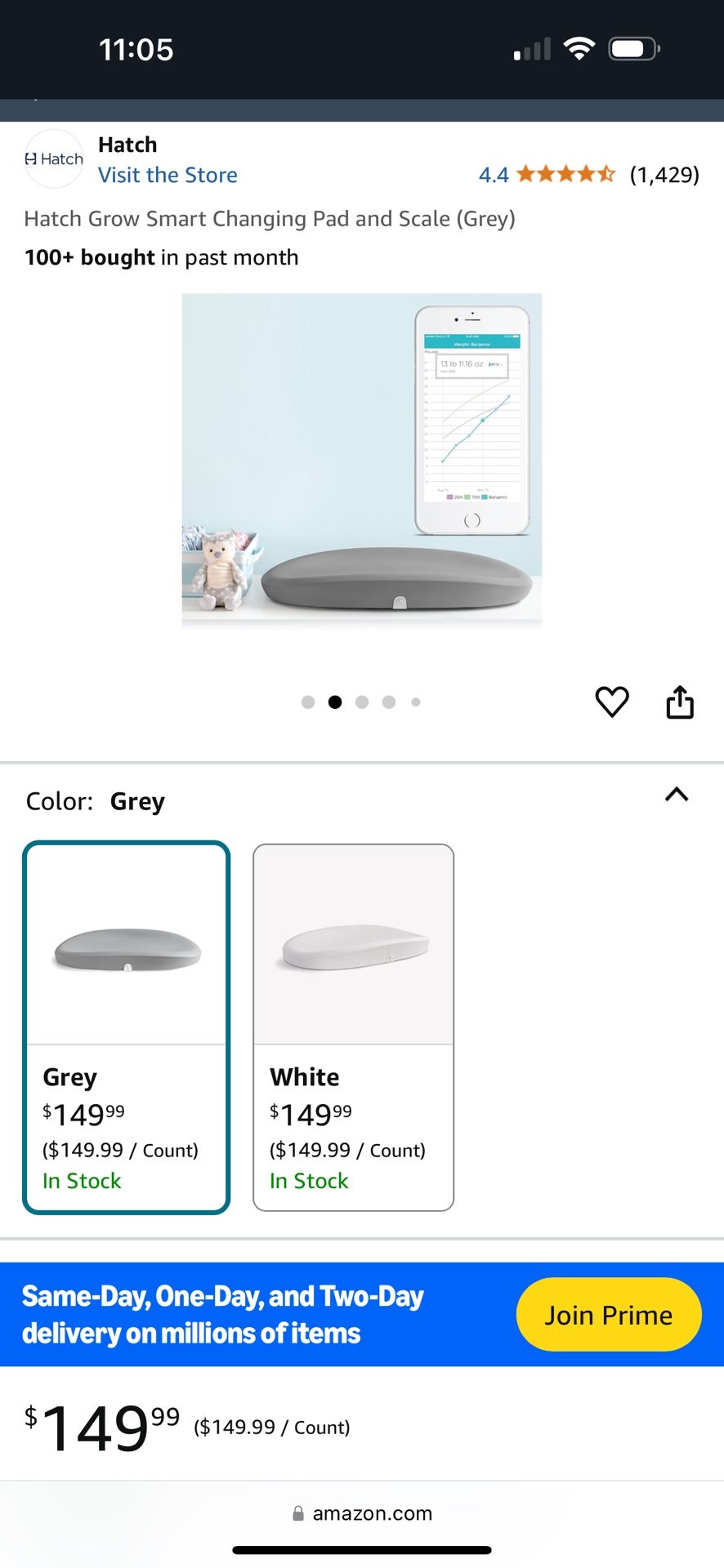Tap the fourth carousel page dot
724x1568 pixels.
point(389,702)
